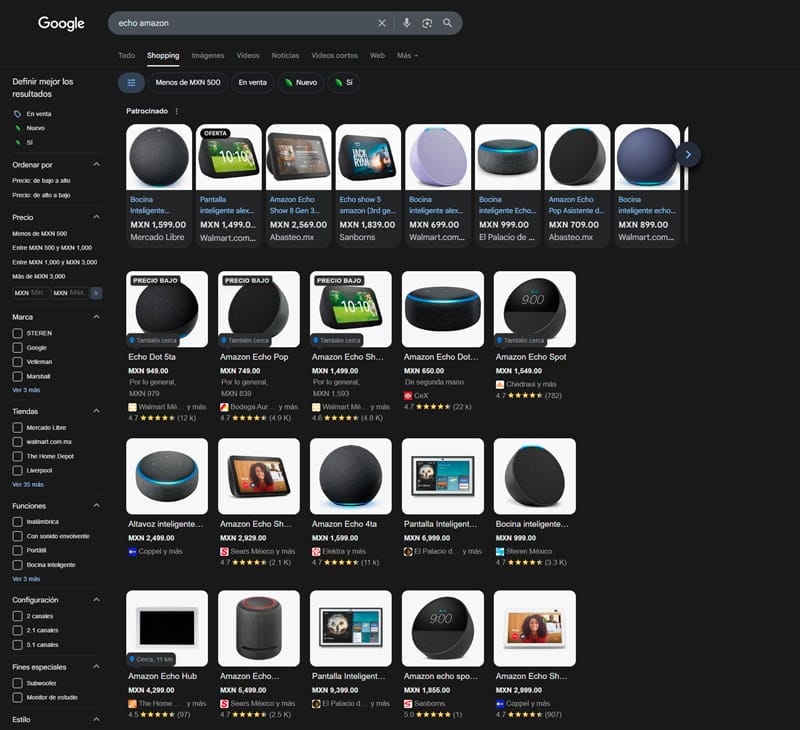Apply the 'Menos de MXN 500' chip
The image size is (800, 730).
(x=188, y=83)
